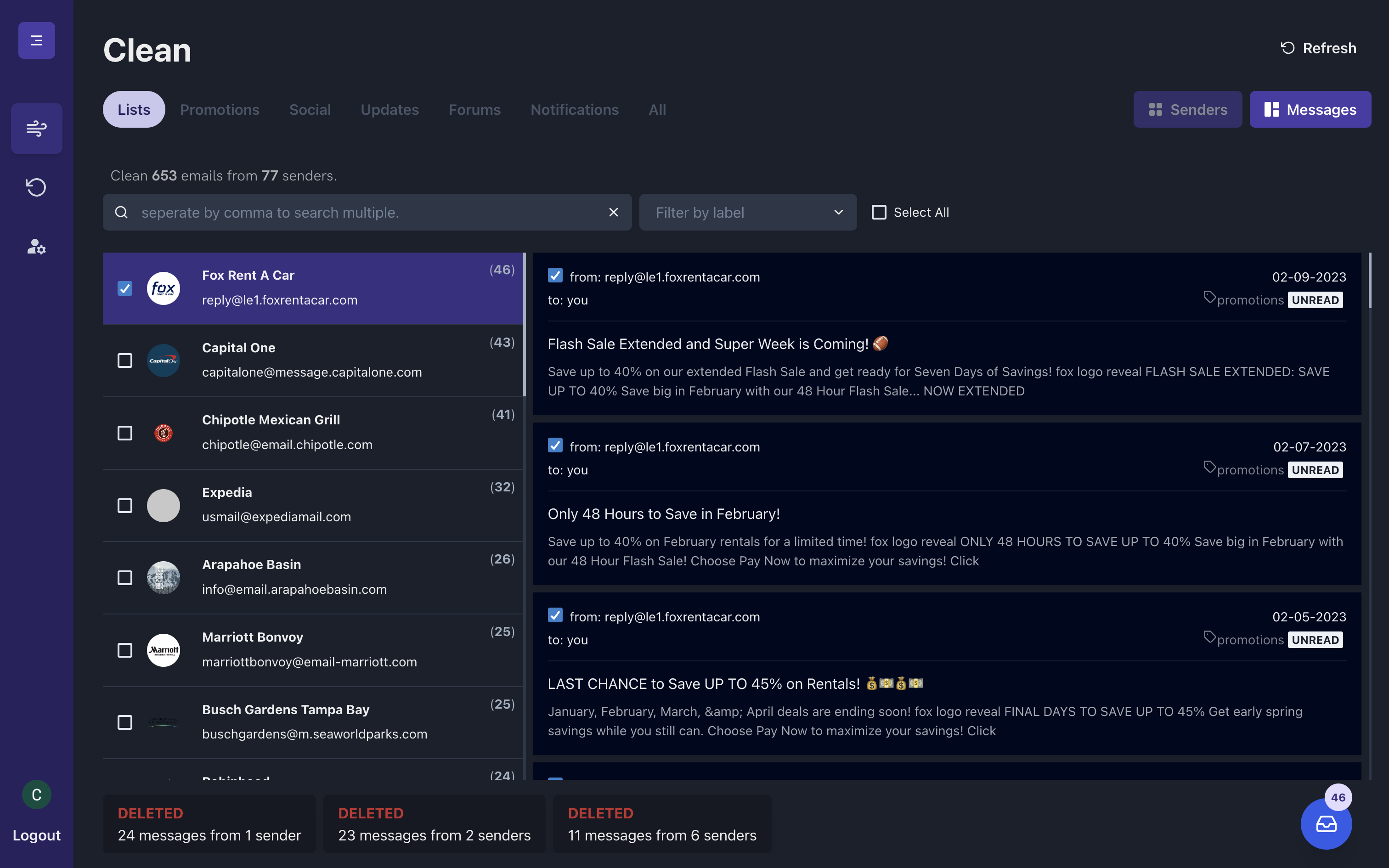Image resolution: width=1389 pixels, height=868 pixels.
Task: Check the Expedia sender checkbox
Action: pos(124,505)
